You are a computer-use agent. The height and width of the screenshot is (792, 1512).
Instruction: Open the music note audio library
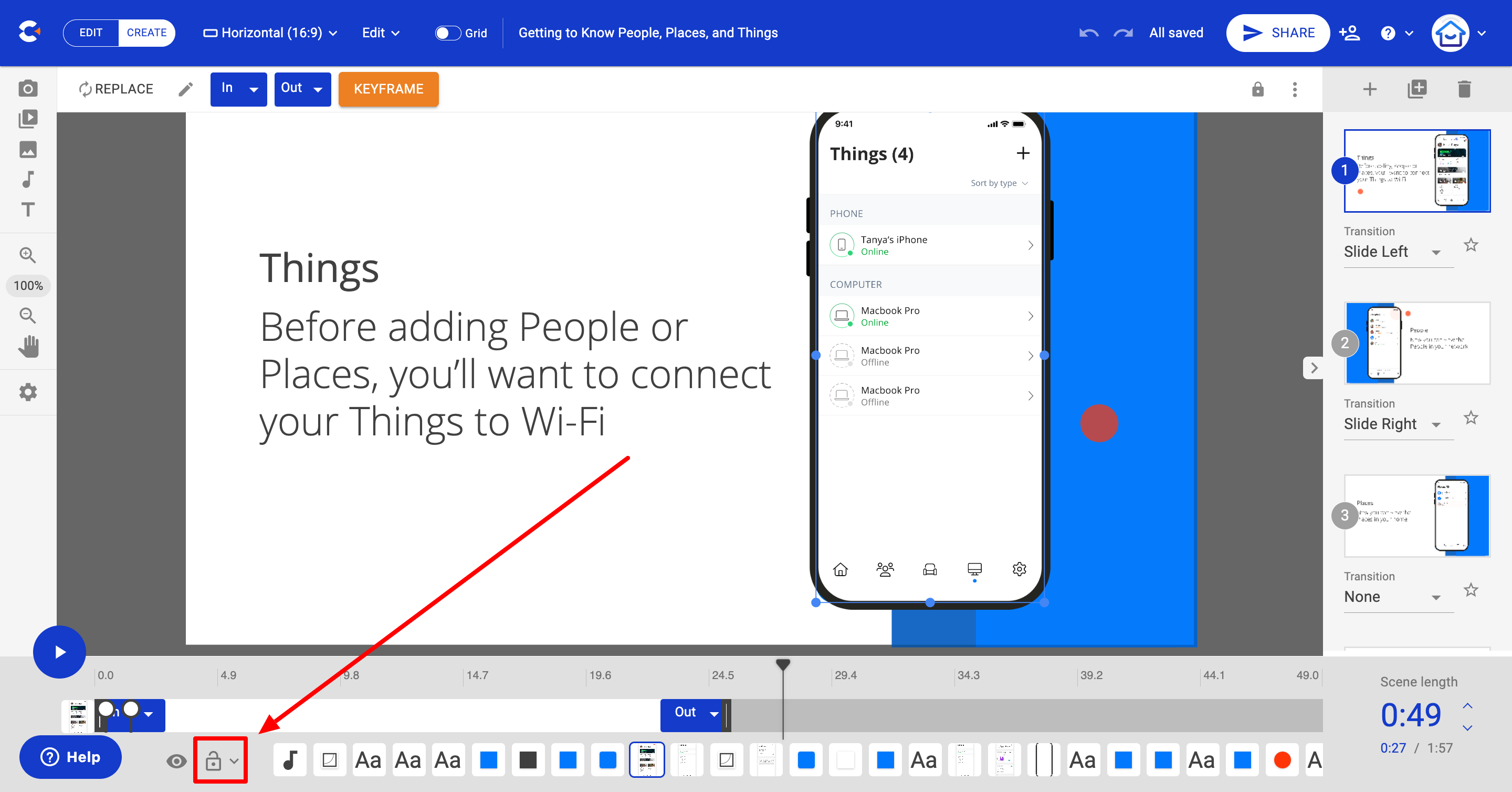coord(28,179)
